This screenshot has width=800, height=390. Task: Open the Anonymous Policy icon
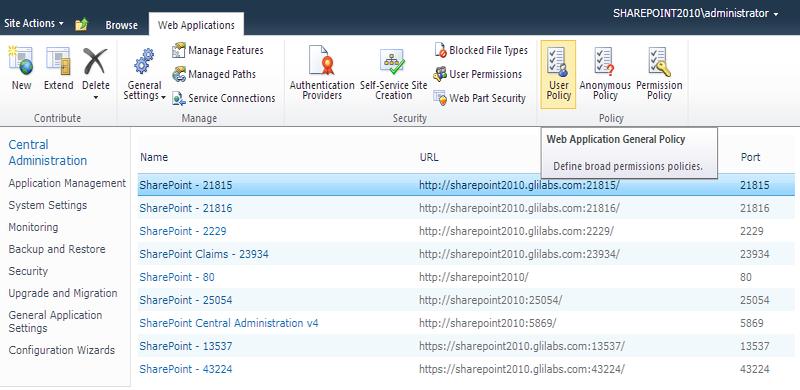605,62
